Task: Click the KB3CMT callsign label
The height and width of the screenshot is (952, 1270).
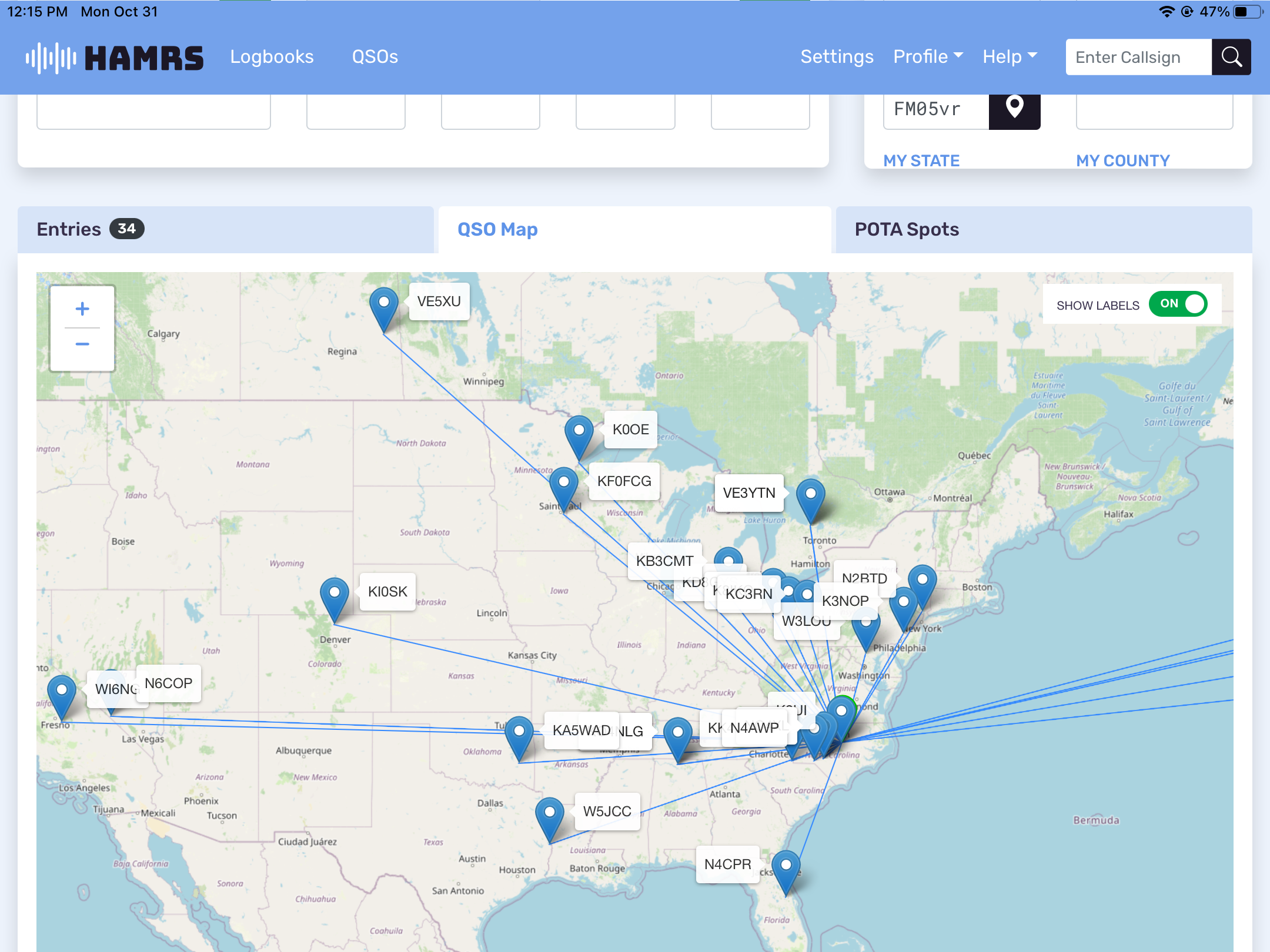Action: click(x=665, y=561)
